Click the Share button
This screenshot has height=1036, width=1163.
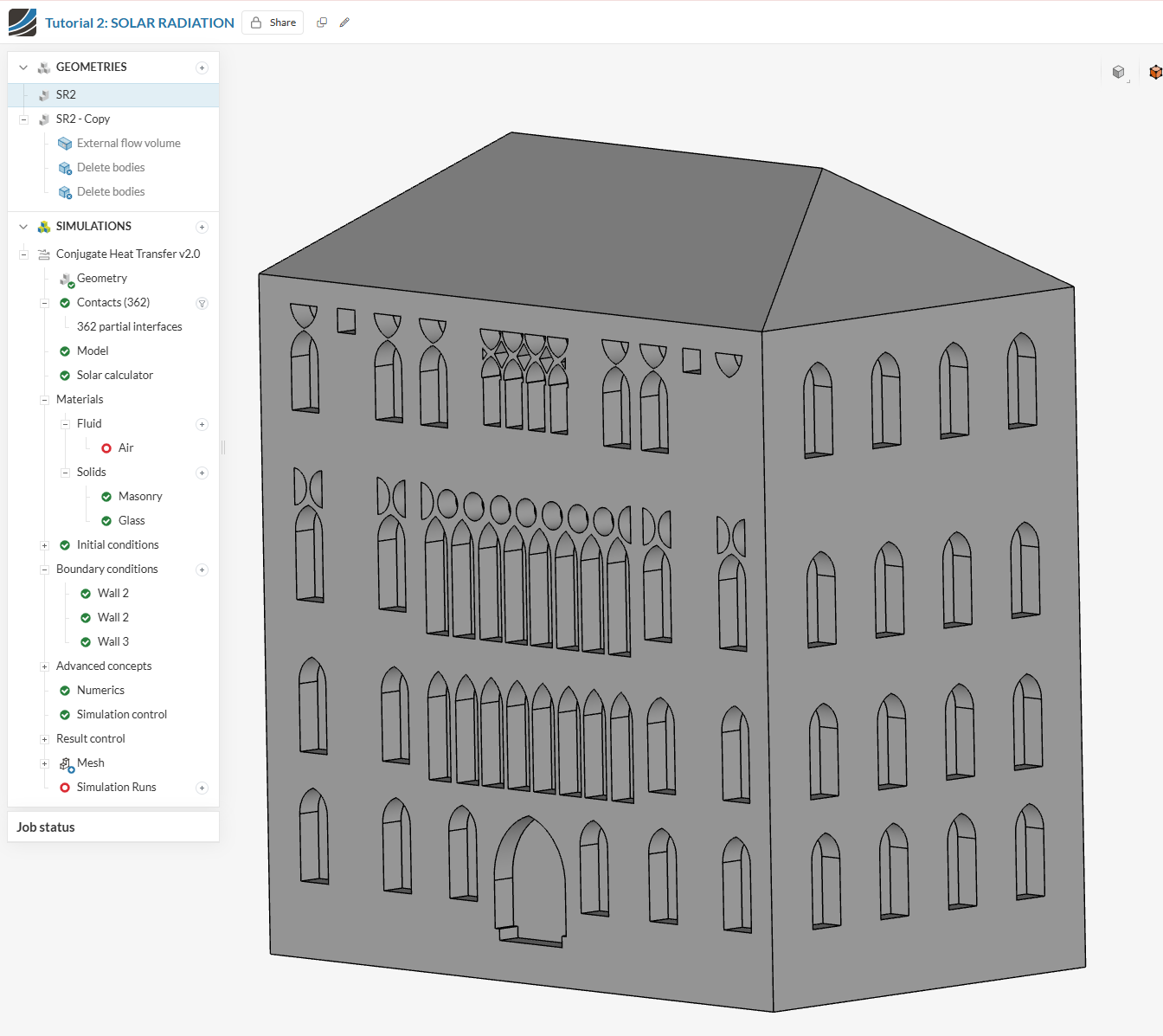coord(273,23)
